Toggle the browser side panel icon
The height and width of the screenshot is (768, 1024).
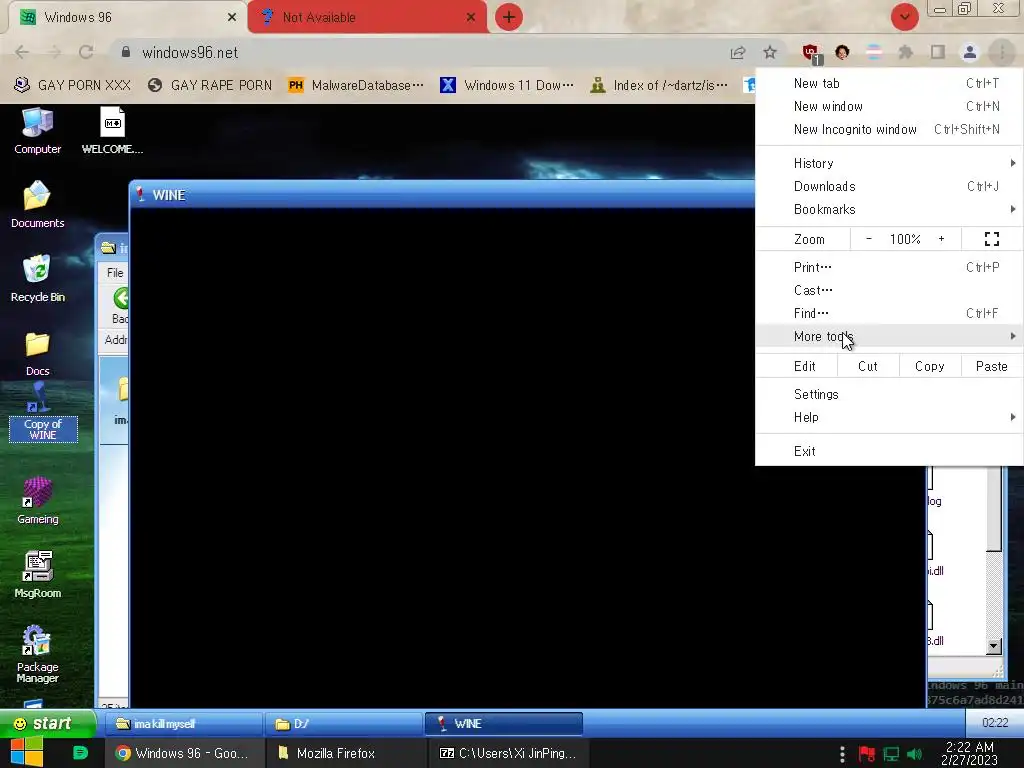coord(938,52)
